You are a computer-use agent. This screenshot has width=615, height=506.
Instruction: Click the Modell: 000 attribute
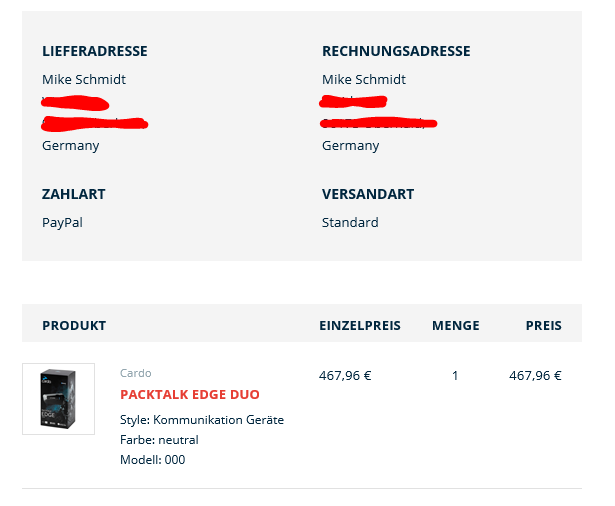tap(153, 459)
